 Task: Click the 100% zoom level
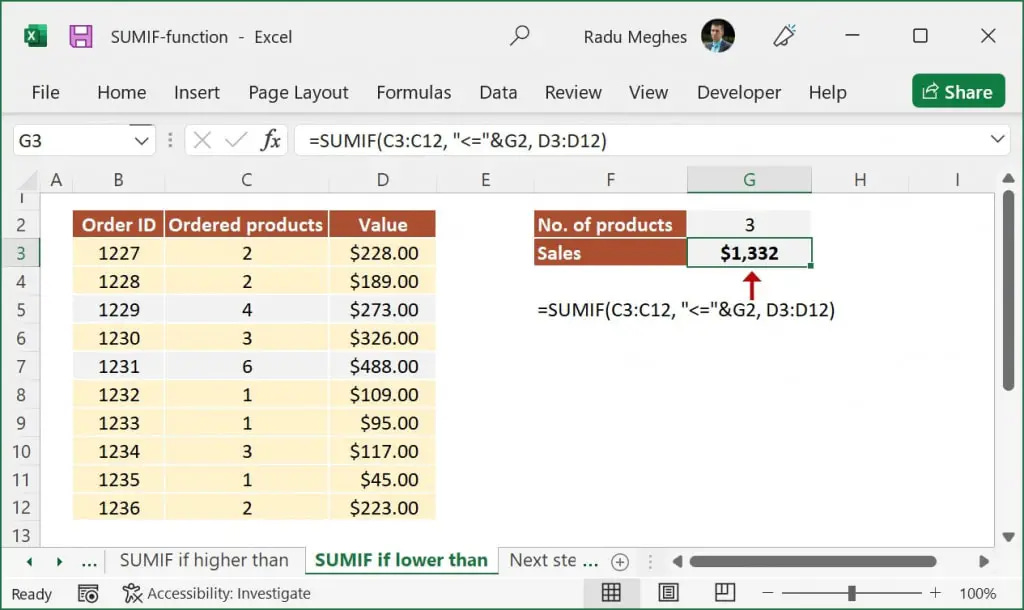click(978, 593)
